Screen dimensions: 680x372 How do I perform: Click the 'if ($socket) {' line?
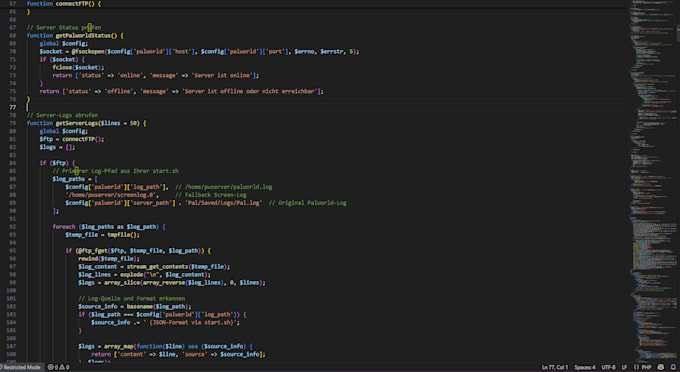(x=62, y=59)
